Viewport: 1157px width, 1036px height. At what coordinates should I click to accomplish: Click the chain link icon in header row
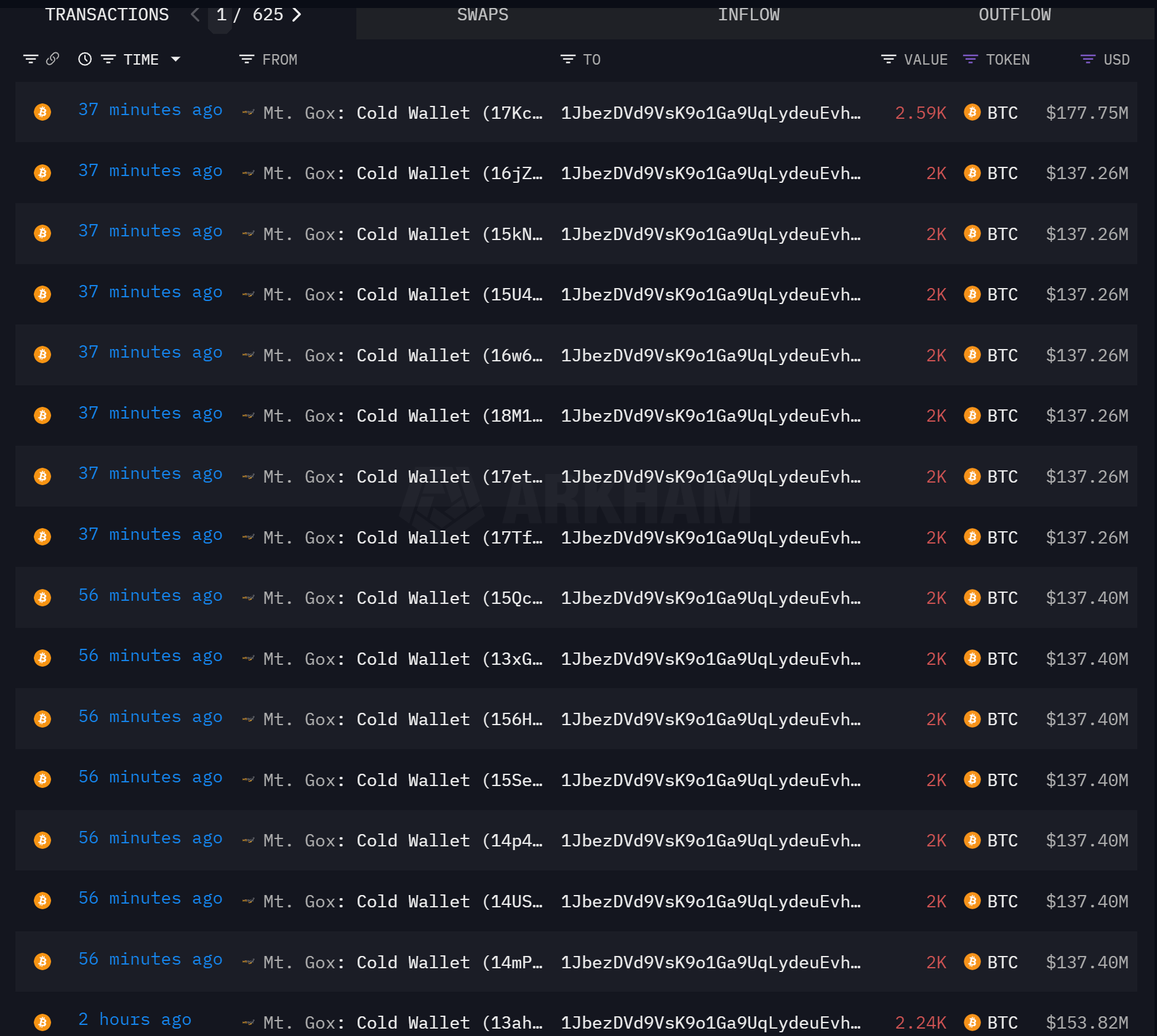click(x=53, y=59)
